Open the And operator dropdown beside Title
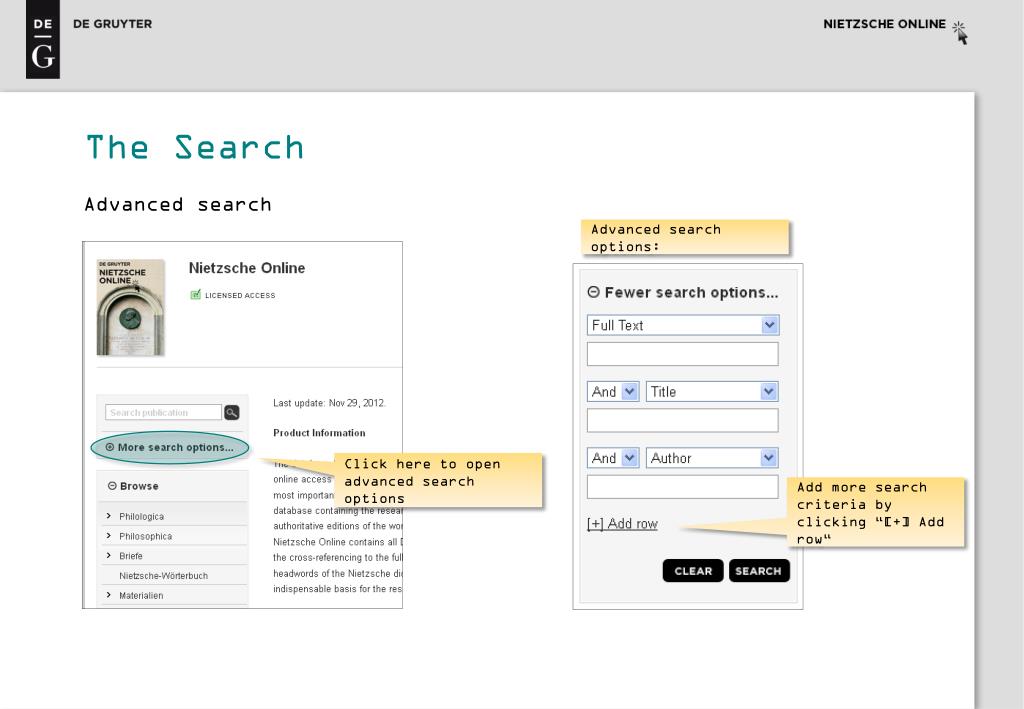This screenshot has width=1024, height=709. pyautogui.click(x=613, y=392)
